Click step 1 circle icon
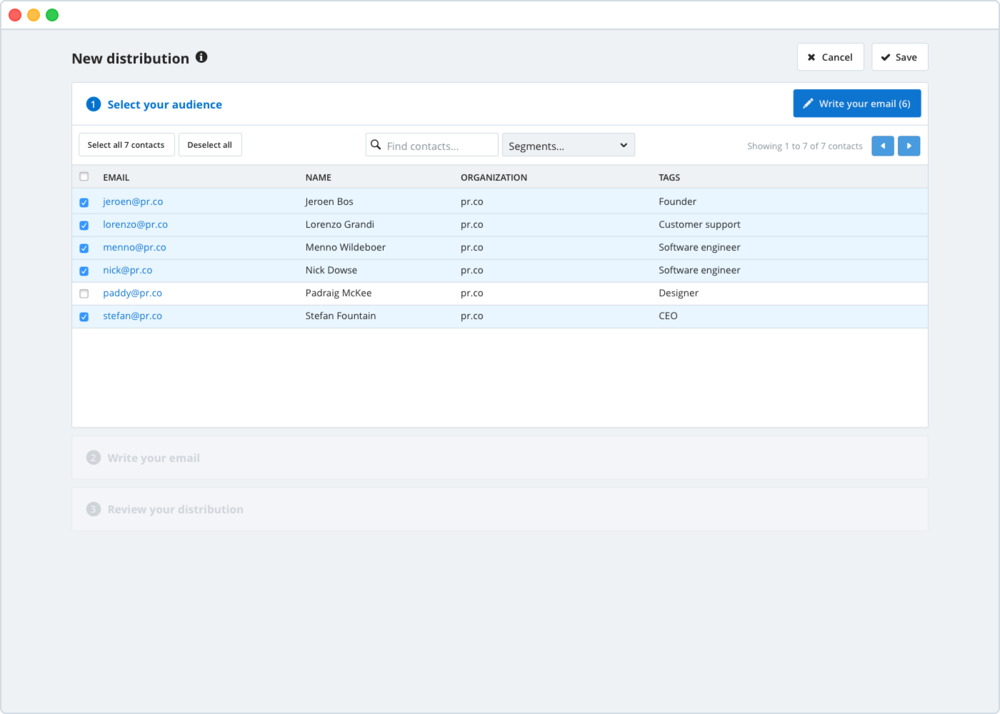This screenshot has height=714, width=1000. 93,104
